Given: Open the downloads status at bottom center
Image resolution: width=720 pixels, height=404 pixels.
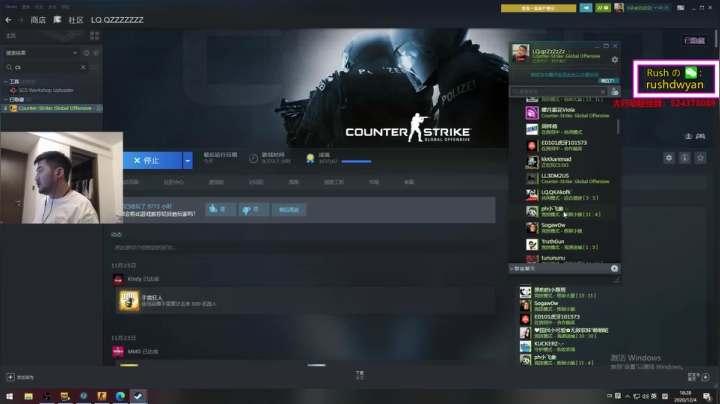Looking at the screenshot, I should (x=360, y=375).
